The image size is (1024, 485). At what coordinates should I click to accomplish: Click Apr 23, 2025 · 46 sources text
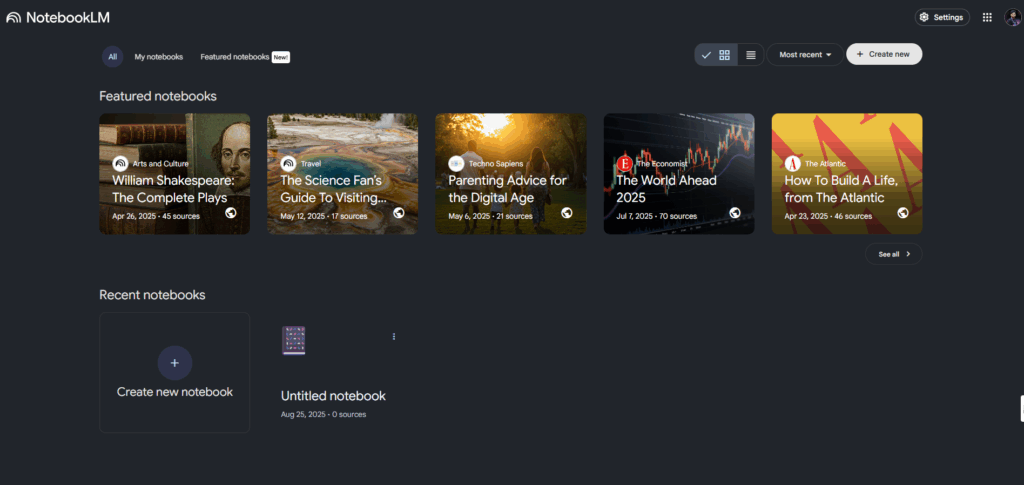tap(828, 216)
